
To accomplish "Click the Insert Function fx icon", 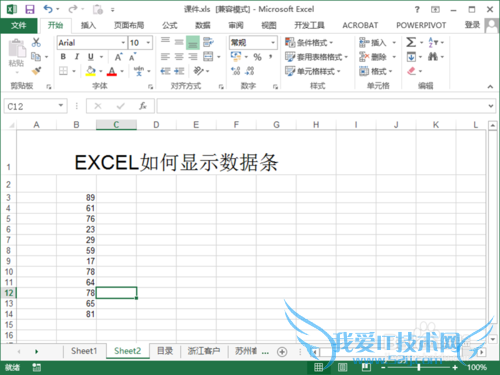I will (x=143, y=106).
